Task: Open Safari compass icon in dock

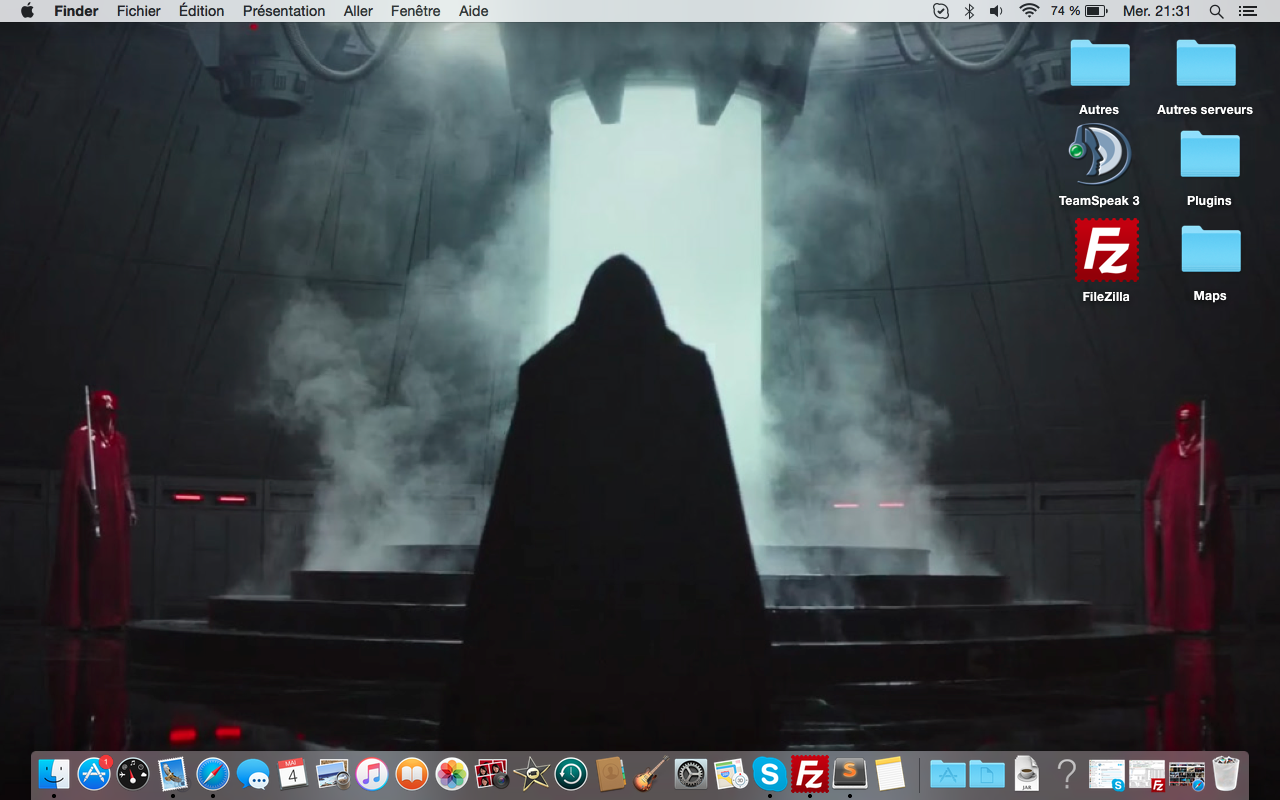Action: click(213, 773)
